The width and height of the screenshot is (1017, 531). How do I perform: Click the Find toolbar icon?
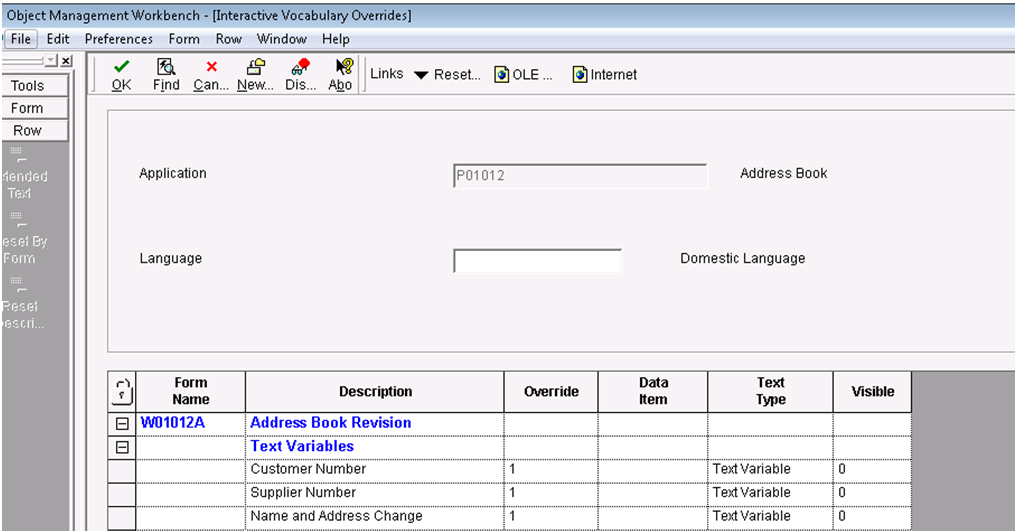pos(166,67)
